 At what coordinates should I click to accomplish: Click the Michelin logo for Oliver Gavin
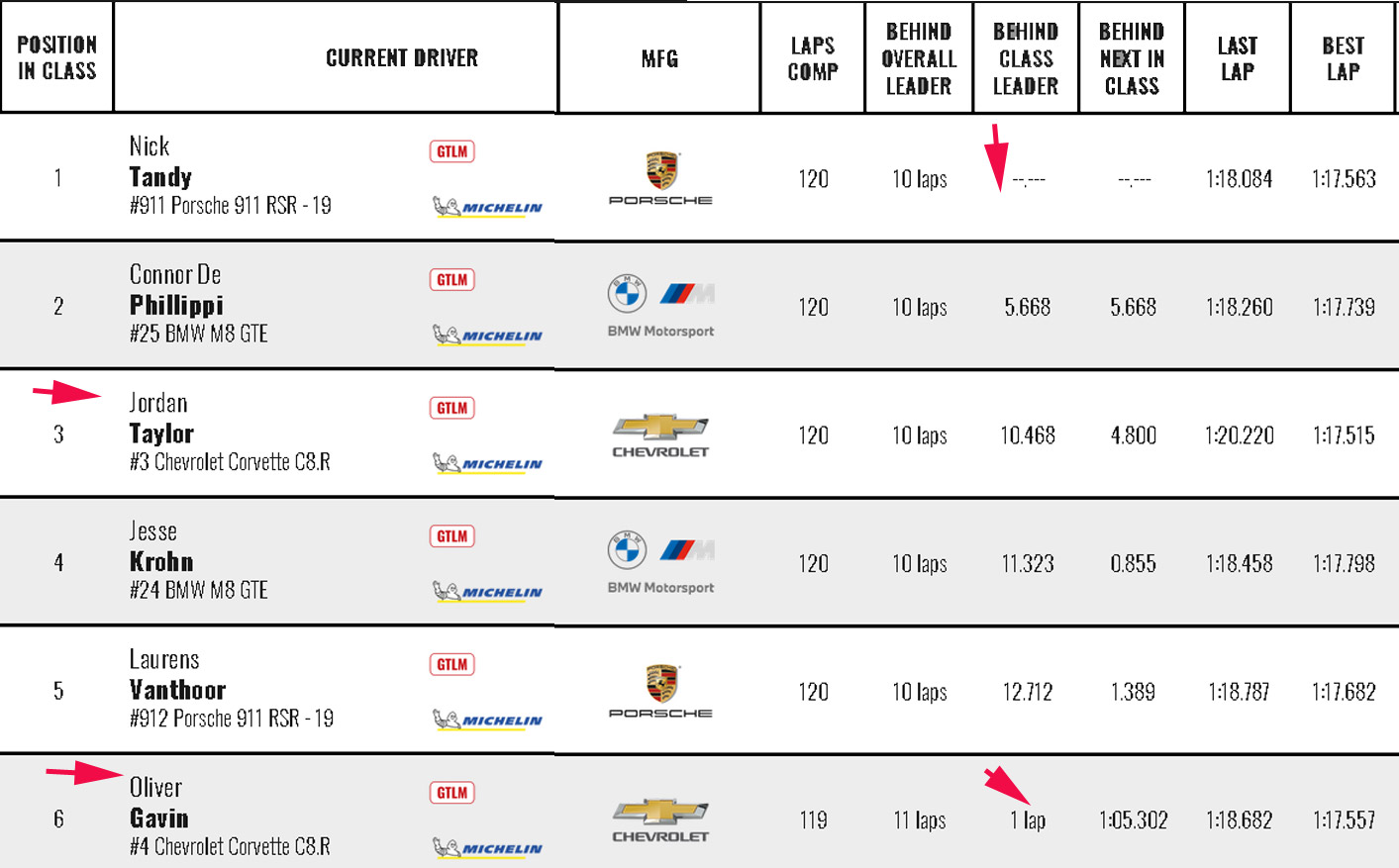pyautogui.click(x=487, y=848)
